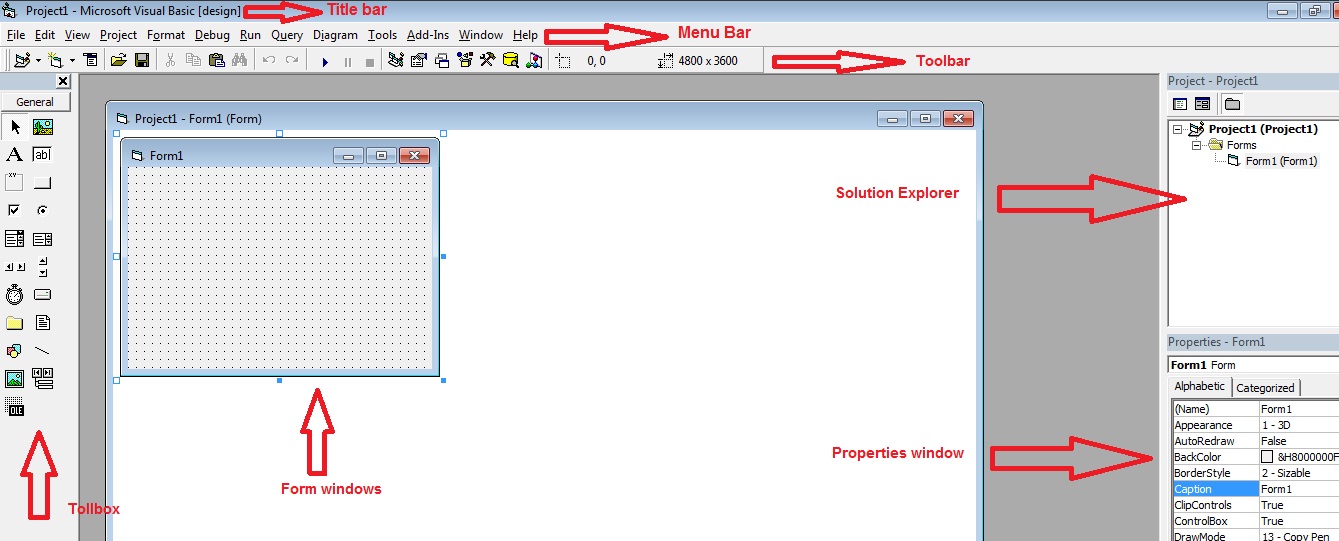Viewport: 1339px width, 541px height.
Task: Select the Data control tool
Action: tap(43, 379)
